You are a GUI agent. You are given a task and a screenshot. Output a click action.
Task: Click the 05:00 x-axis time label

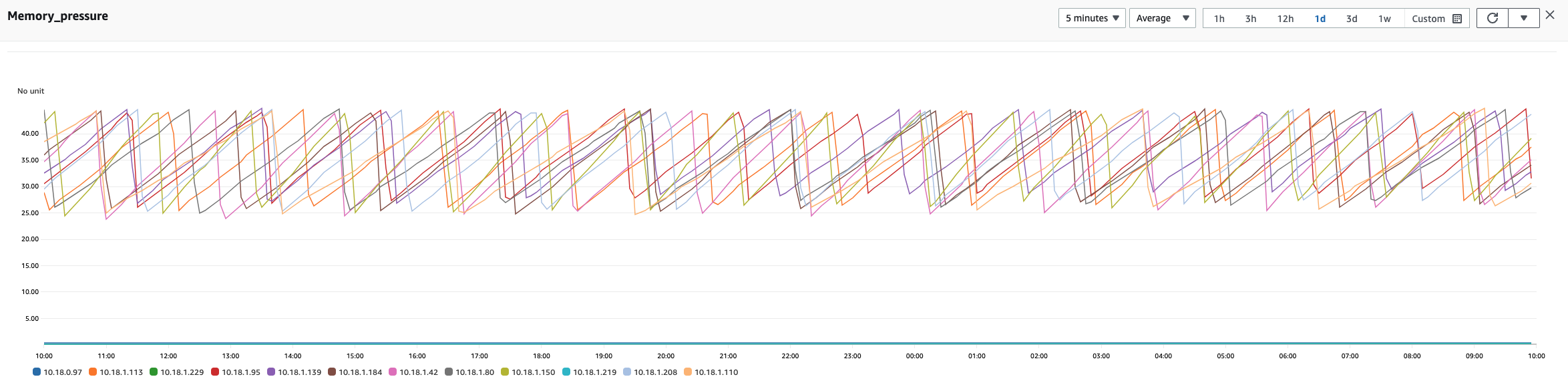[x=1225, y=356]
